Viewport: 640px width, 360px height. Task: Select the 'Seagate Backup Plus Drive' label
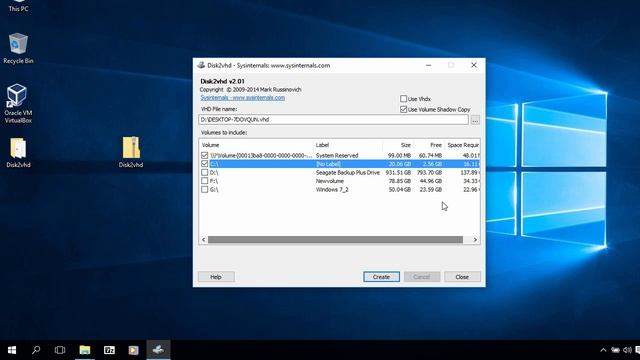pos(348,173)
